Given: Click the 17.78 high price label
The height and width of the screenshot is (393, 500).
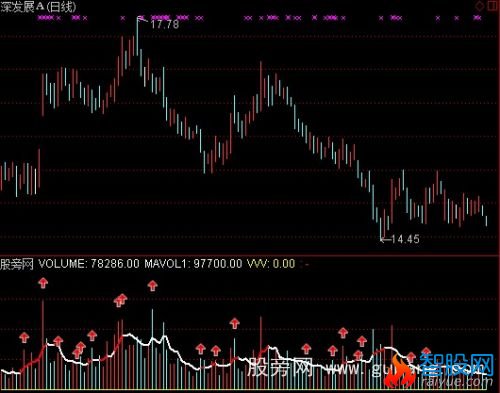Looking at the screenshot, I should pos(165,24).
